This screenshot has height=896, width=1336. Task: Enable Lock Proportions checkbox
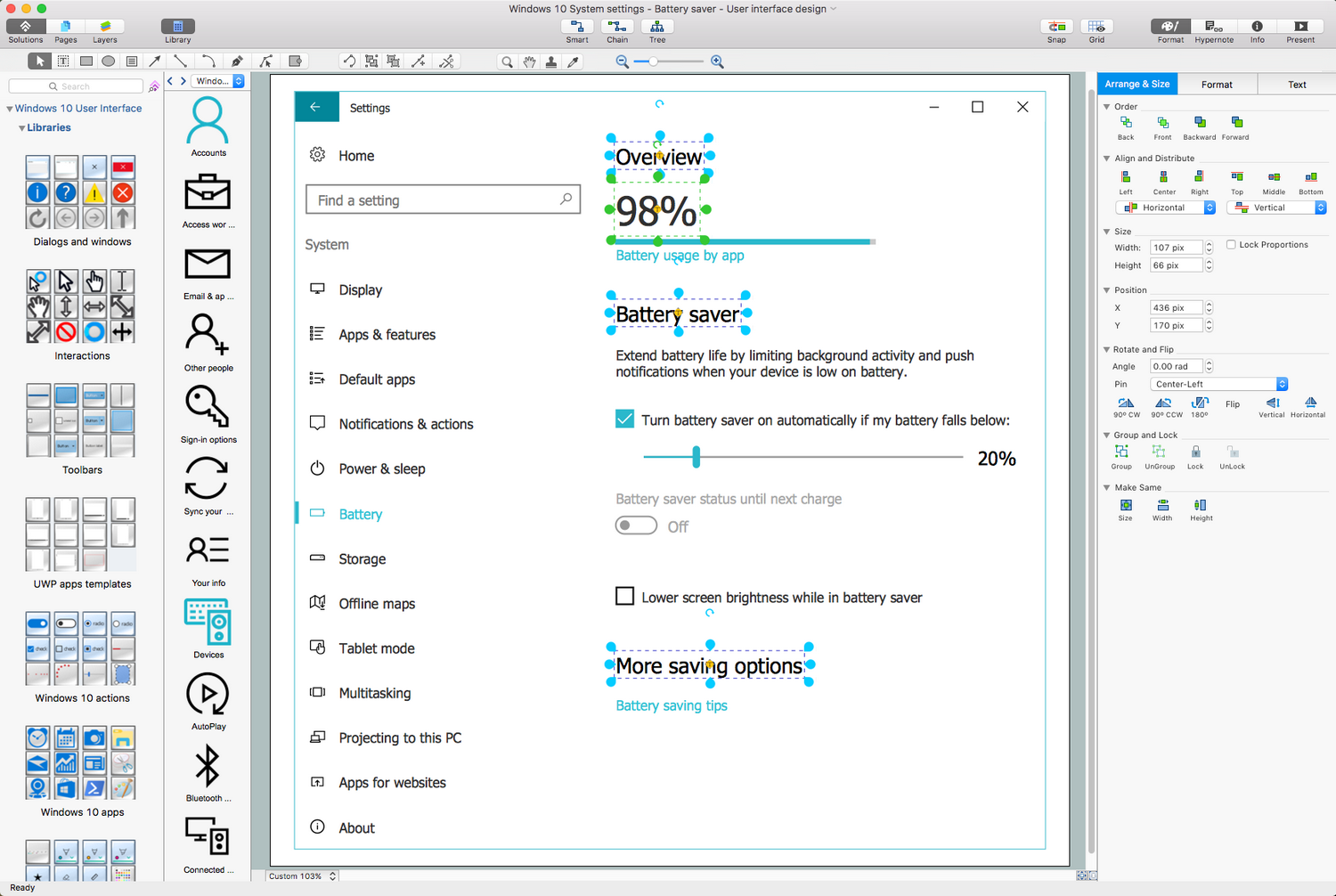[x=1231, y=245]
